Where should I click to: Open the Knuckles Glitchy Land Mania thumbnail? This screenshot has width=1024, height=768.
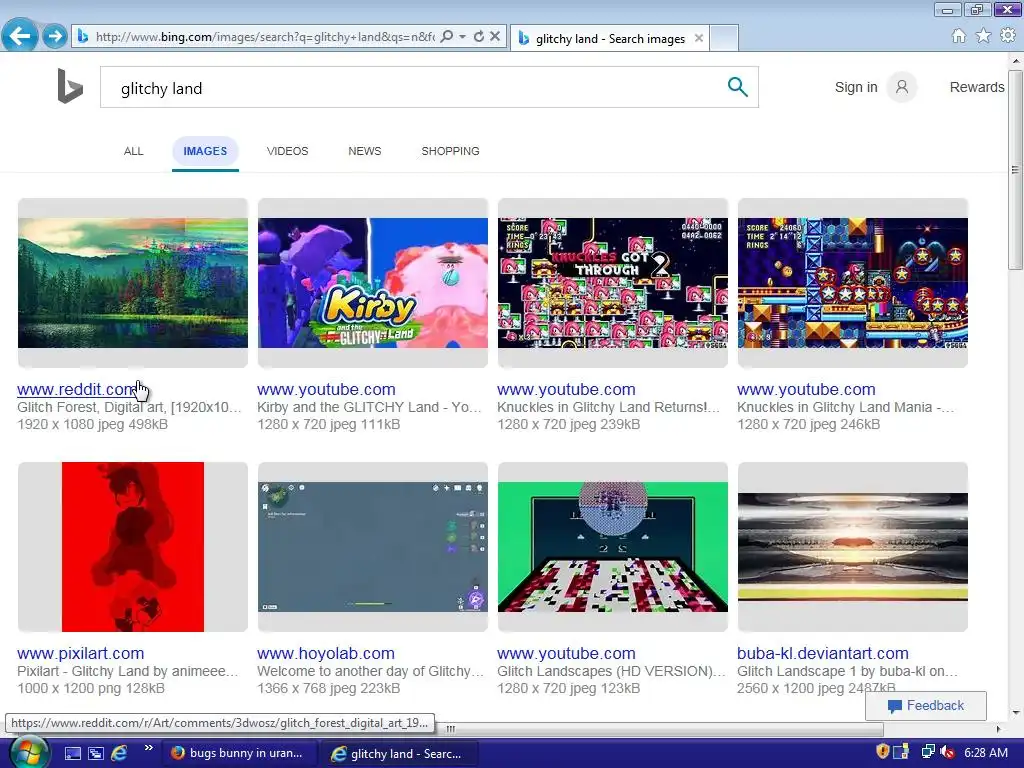[x=853, y=283]
